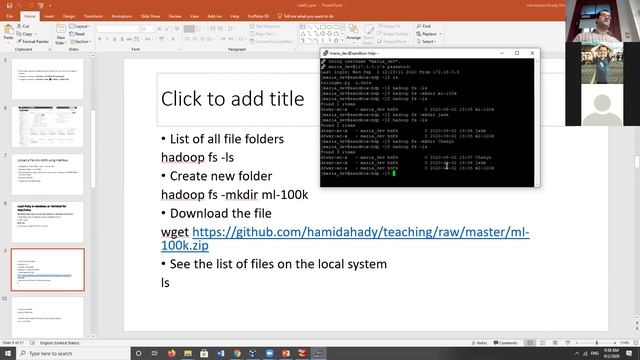Viewport: 640px width, 360px height.
Task: Open Comments pane from status bar
Action: 505,343
